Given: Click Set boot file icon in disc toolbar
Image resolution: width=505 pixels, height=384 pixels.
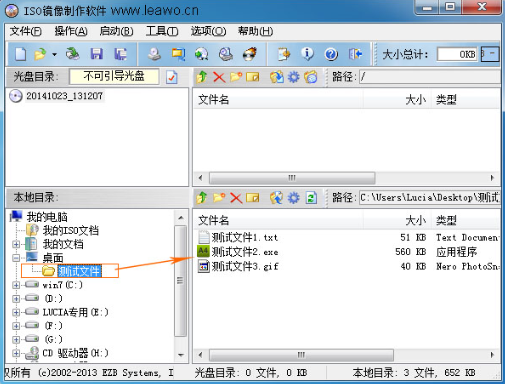Looking at the screenshot, I should 311,77.
